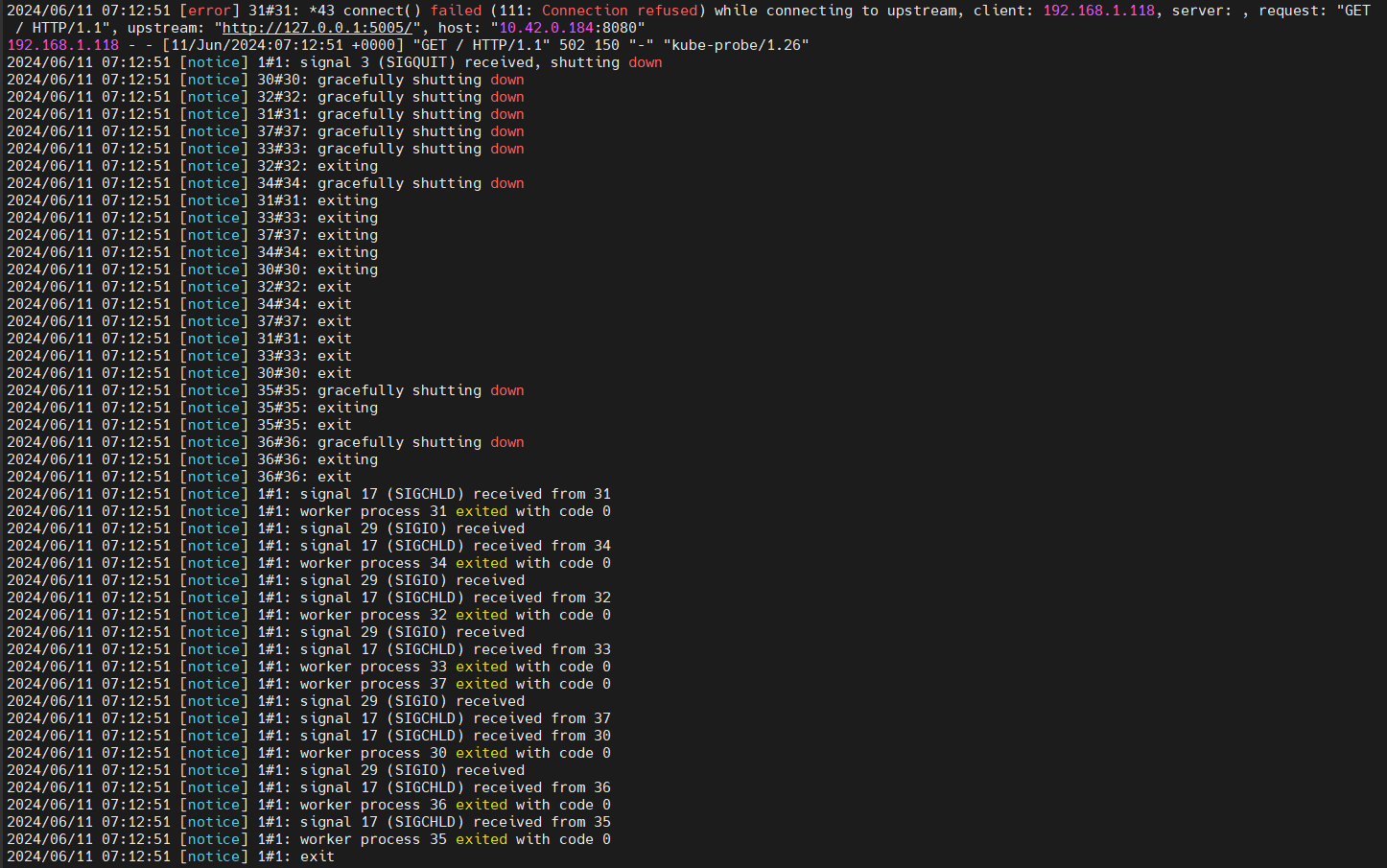Click the "34#34: gracefully shutting down" line
The height and width of the screenshot is (868, 1387).
390,183
